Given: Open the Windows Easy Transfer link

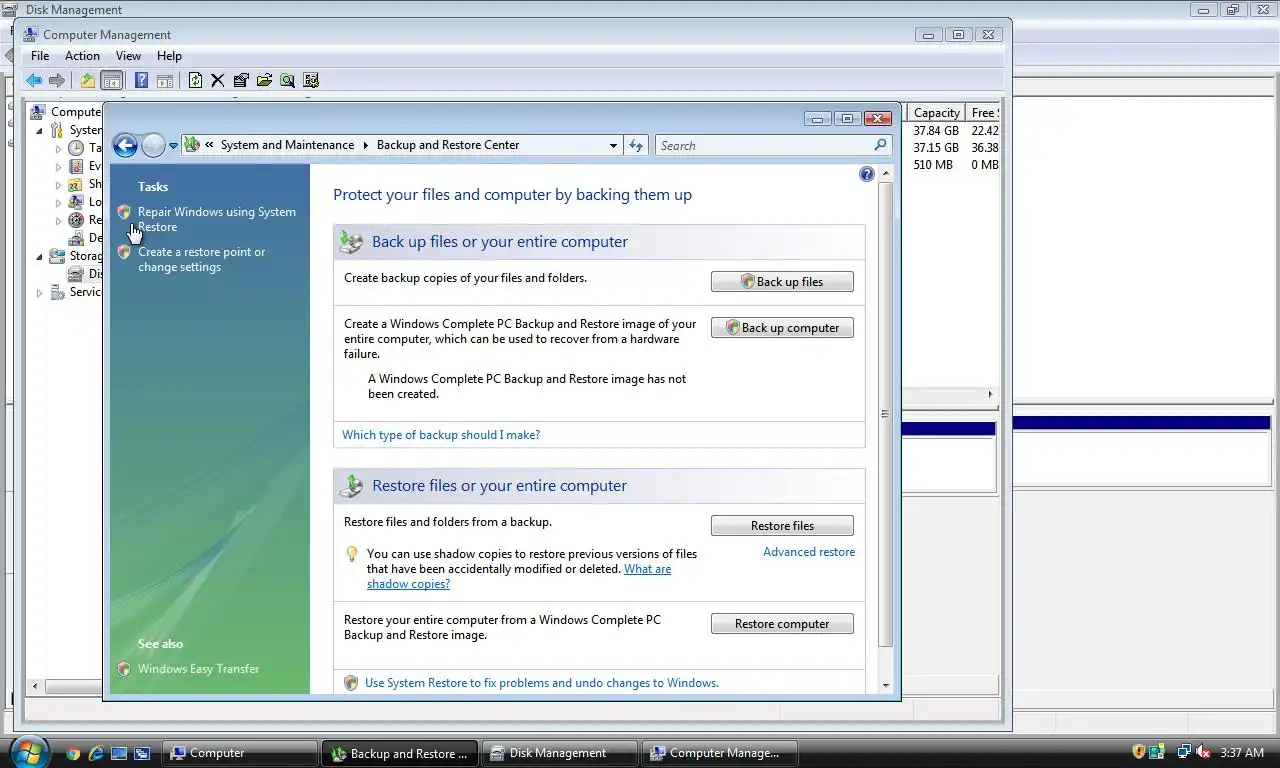Looking at the screenshot, I should 198,669.
